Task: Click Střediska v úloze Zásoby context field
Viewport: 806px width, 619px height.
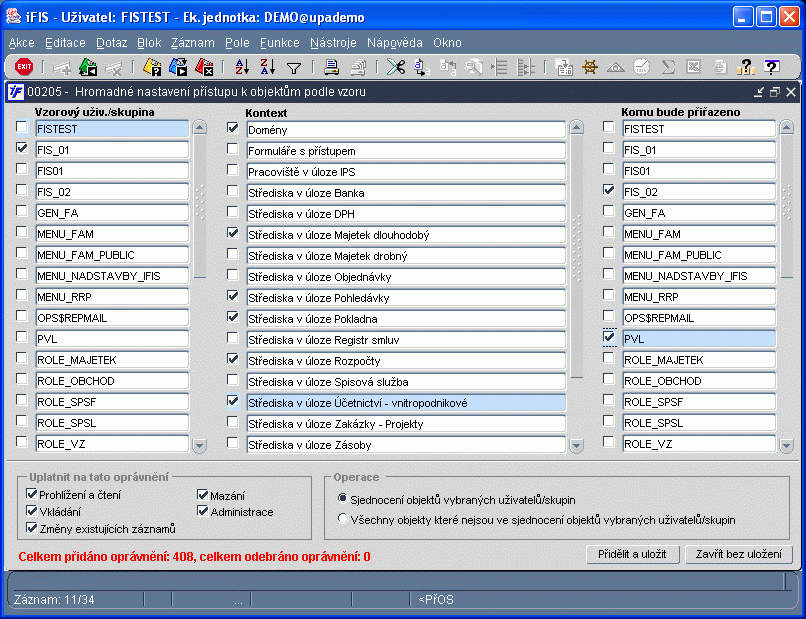Action: tap(406, 445)
